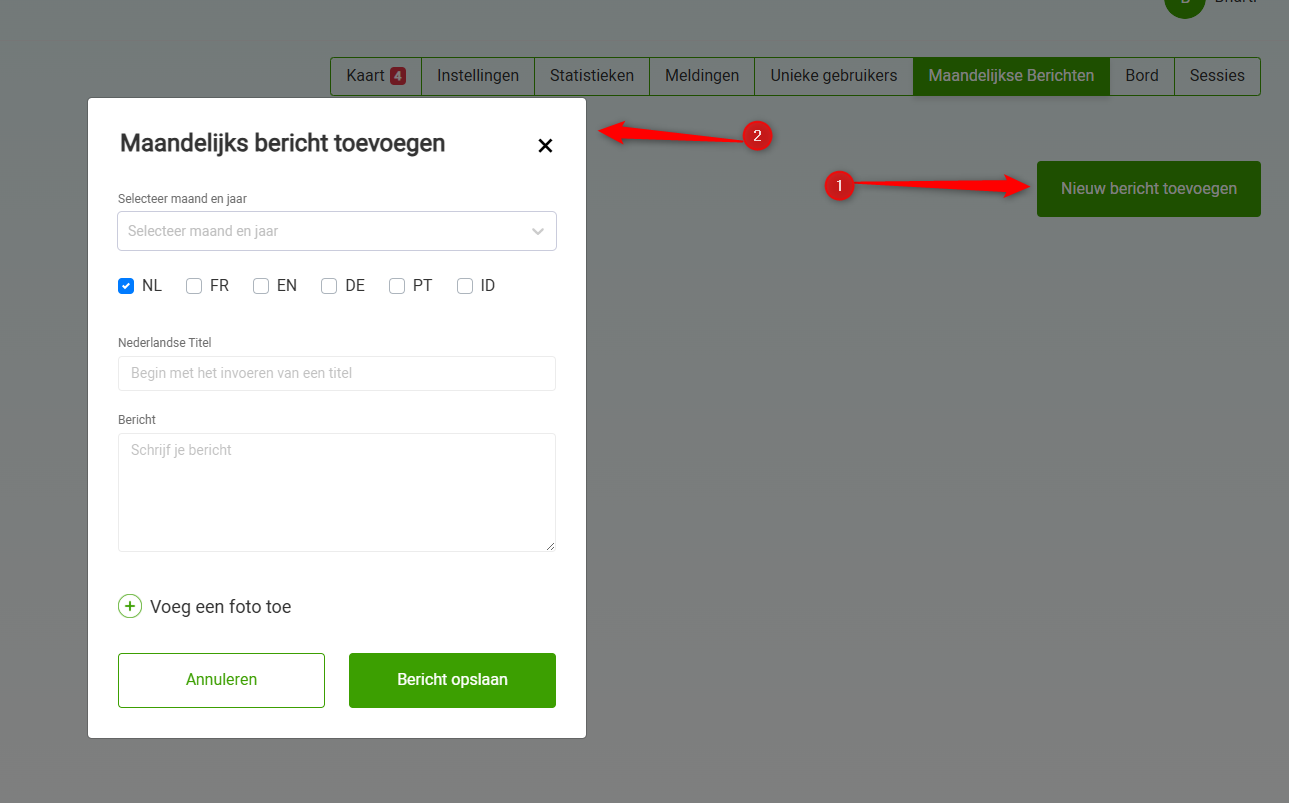Click the Annuleren button
The image size is (1289, 803).
[x=221, y=680]
